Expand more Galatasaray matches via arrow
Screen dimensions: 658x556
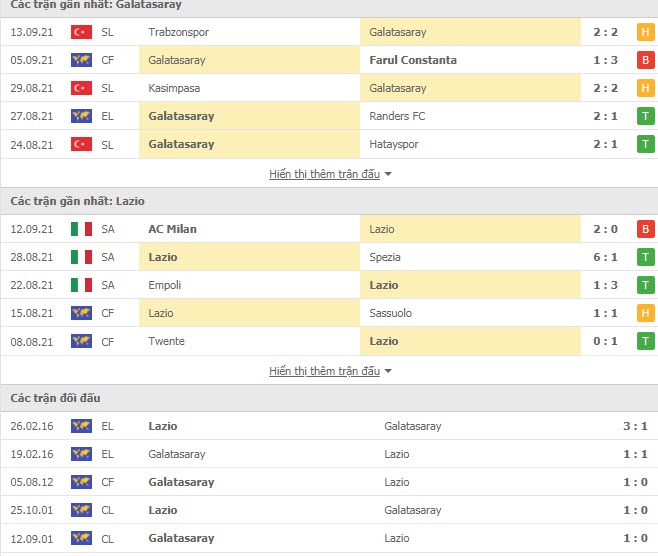pyautogui.click(x=388, y=174)
